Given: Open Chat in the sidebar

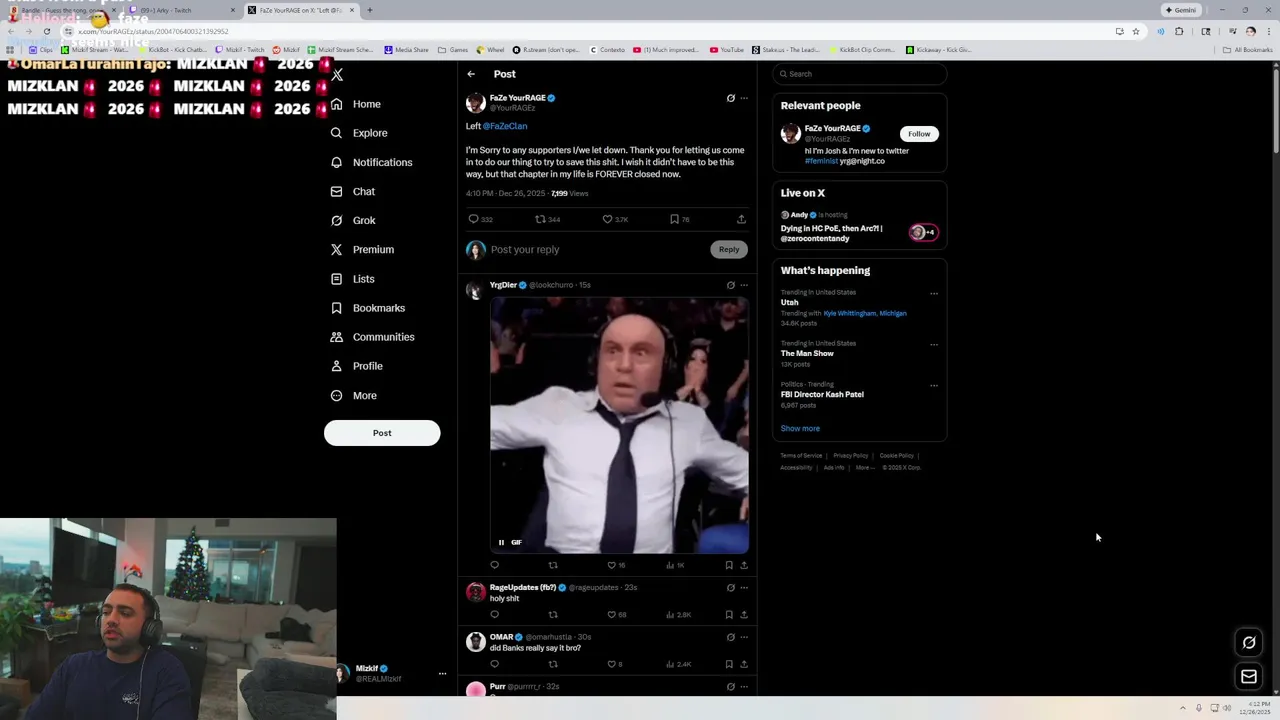Looking at the screenshot, I should tap(353, 191).
